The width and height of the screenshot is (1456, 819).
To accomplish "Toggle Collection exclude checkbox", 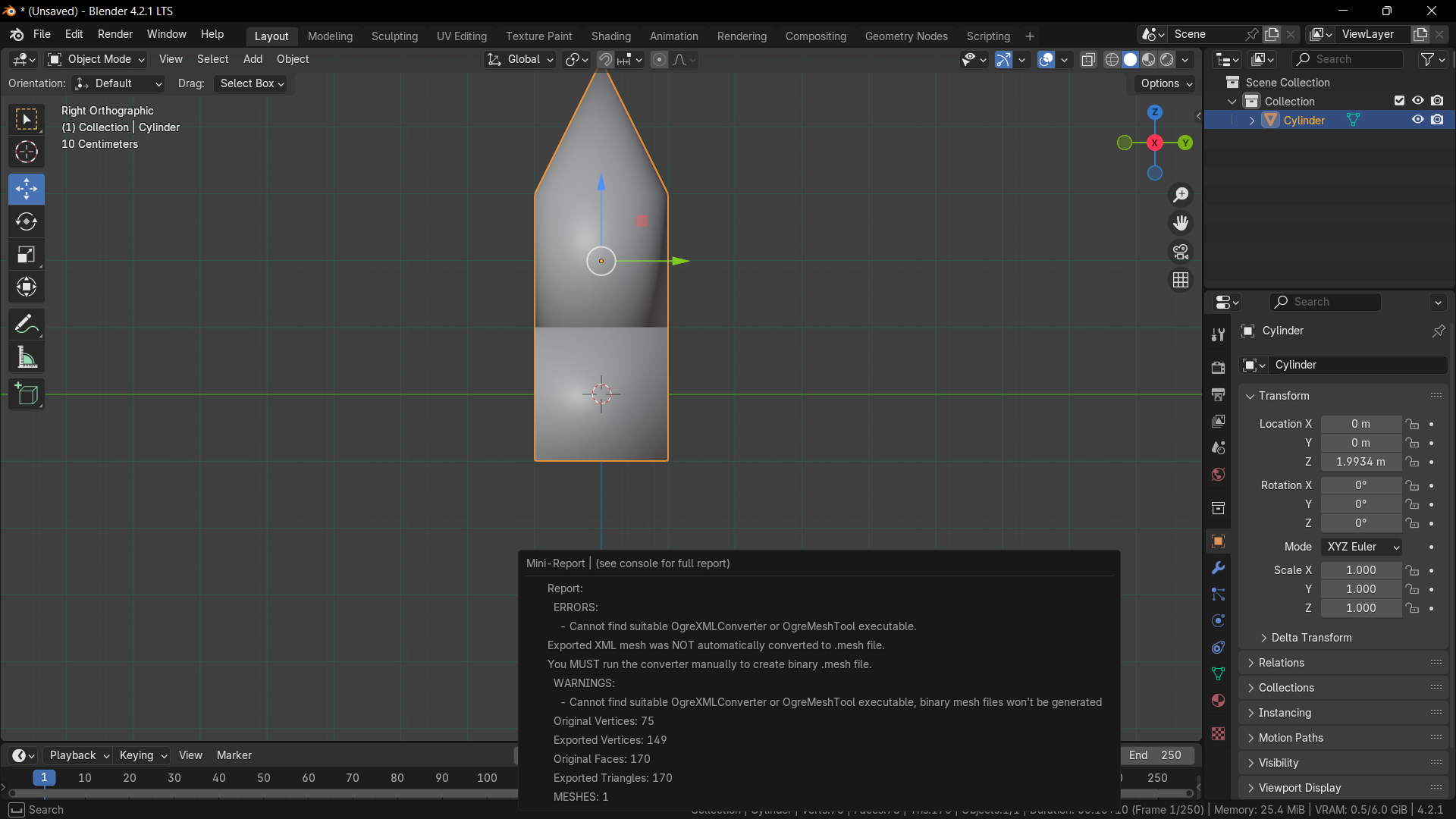I will pyautogui.click(x=1399, y=101).
